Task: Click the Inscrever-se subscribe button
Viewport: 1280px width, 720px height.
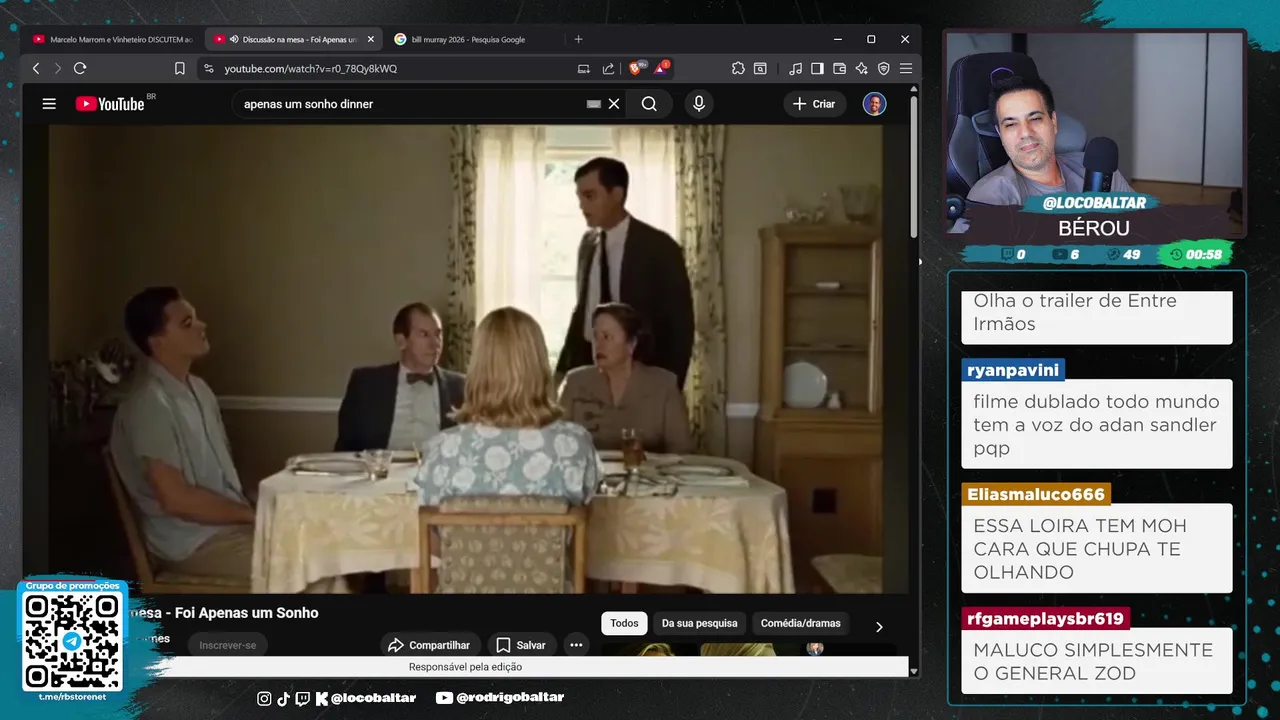Action: coord(227,645)
